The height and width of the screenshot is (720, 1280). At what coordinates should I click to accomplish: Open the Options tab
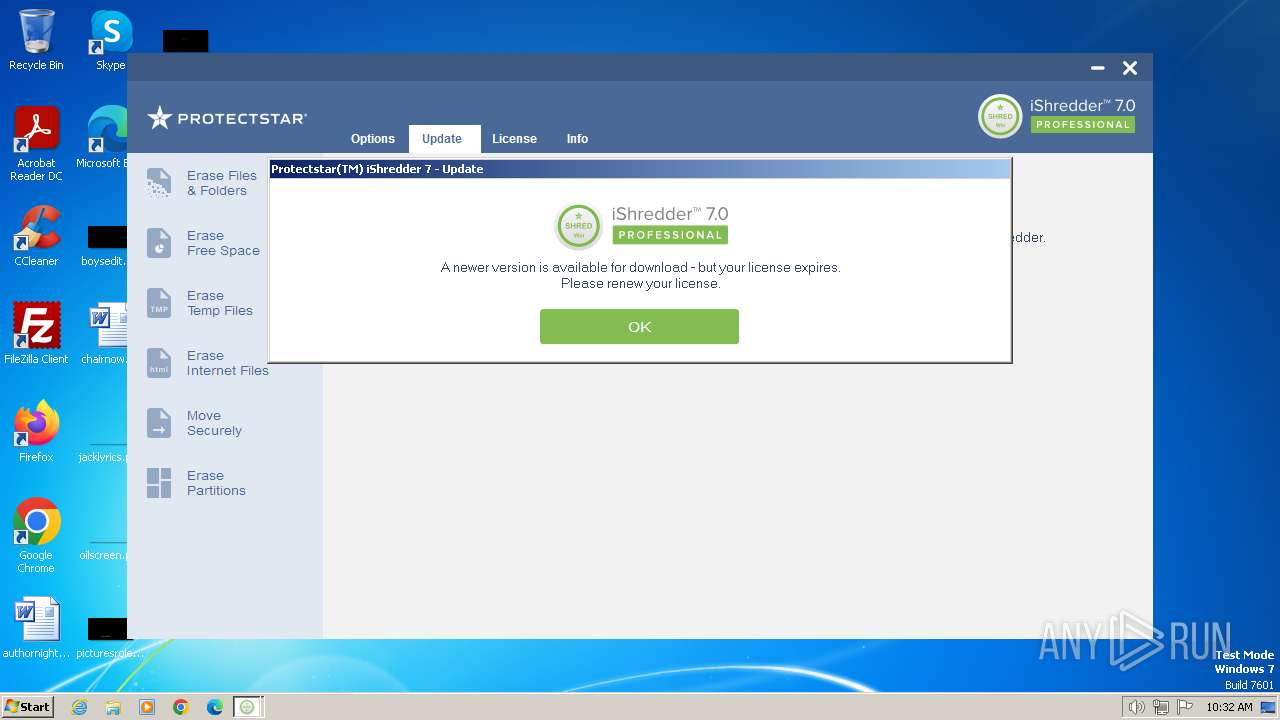click(373, 139)
